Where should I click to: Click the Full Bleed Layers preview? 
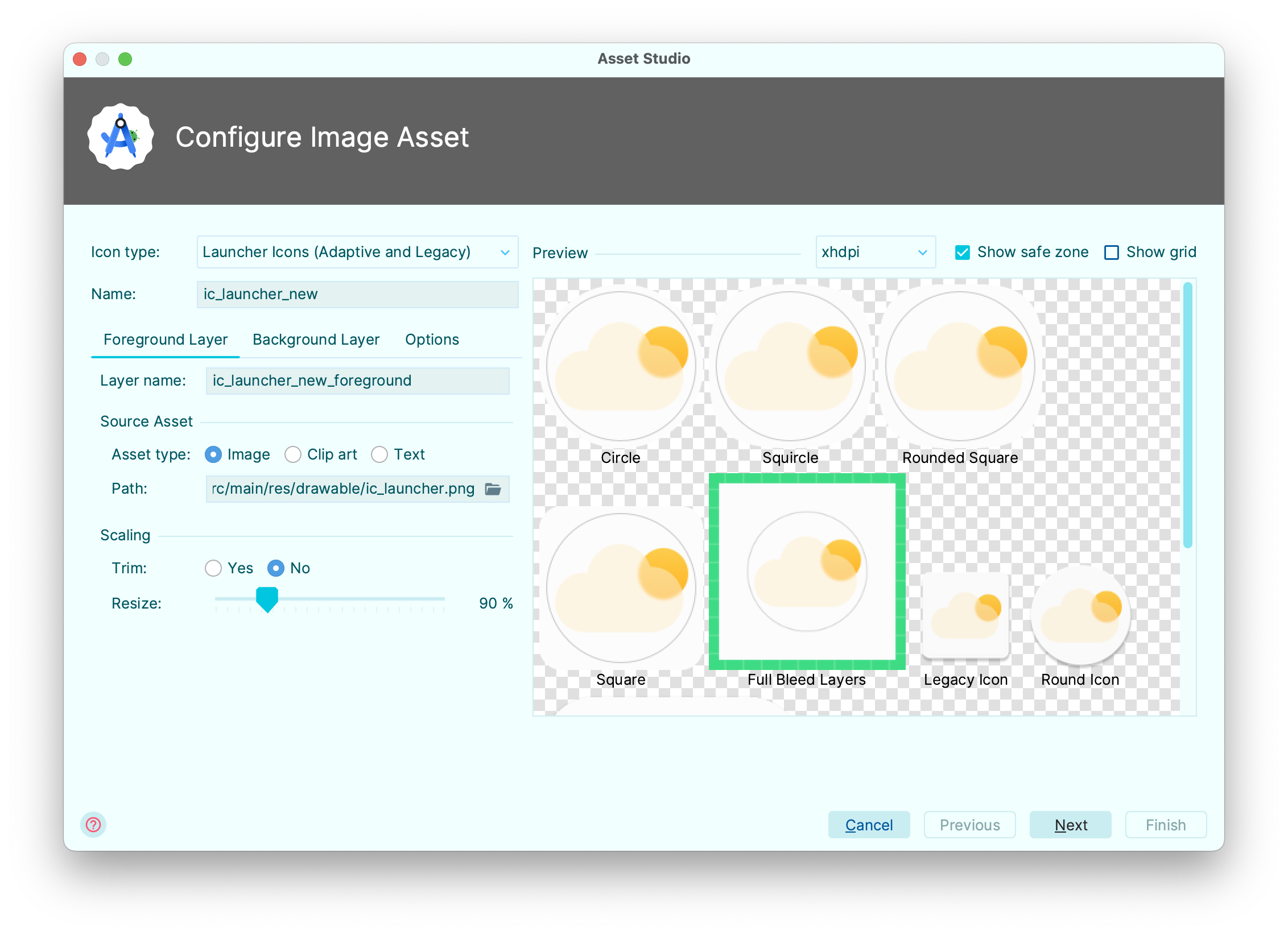click(807, 572)
